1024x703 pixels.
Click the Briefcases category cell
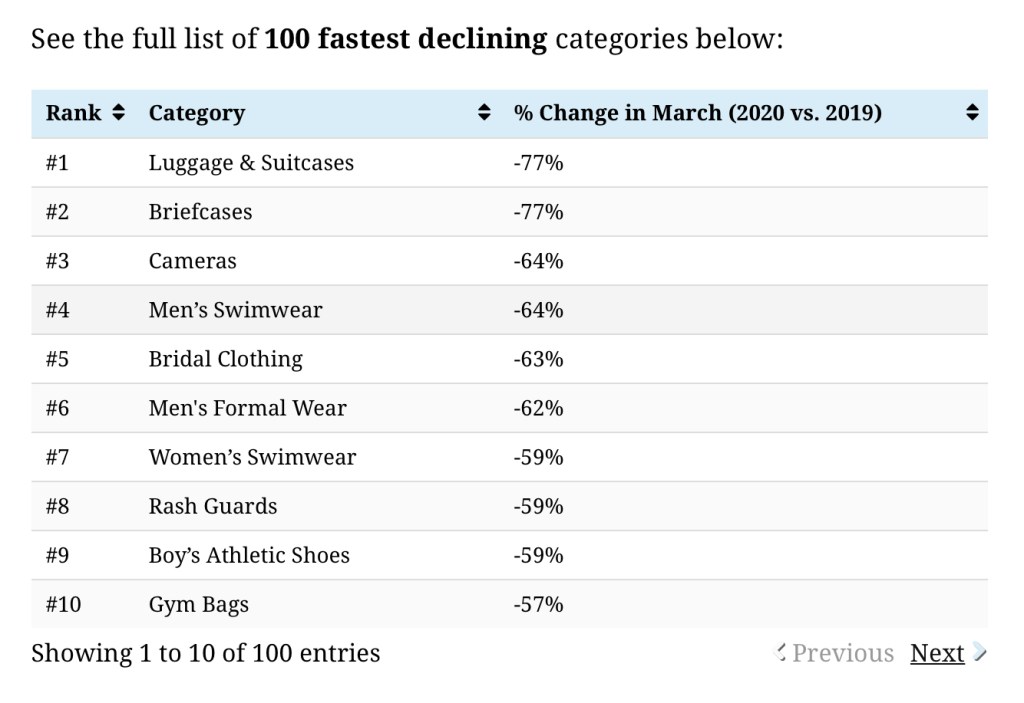point(200,211)
